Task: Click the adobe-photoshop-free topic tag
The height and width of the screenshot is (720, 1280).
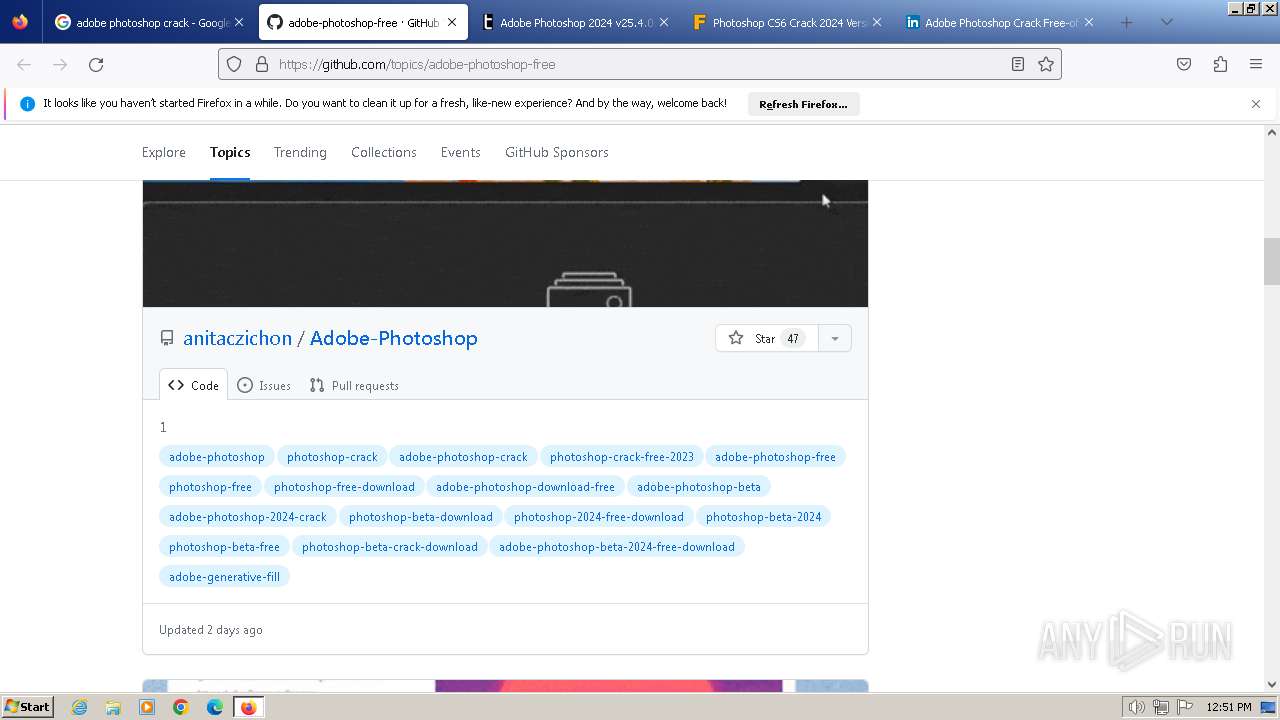Action: coord(775,457)
